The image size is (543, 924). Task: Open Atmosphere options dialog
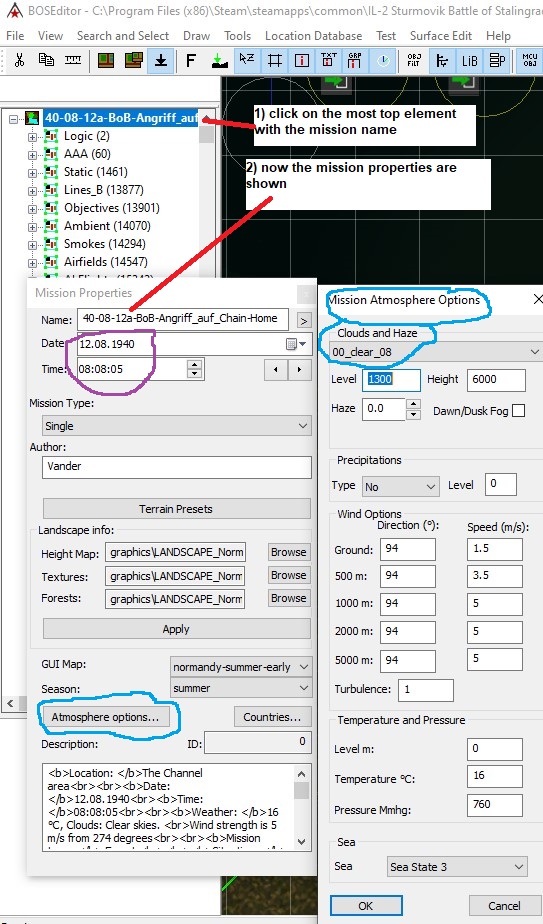tap(106, 717)
